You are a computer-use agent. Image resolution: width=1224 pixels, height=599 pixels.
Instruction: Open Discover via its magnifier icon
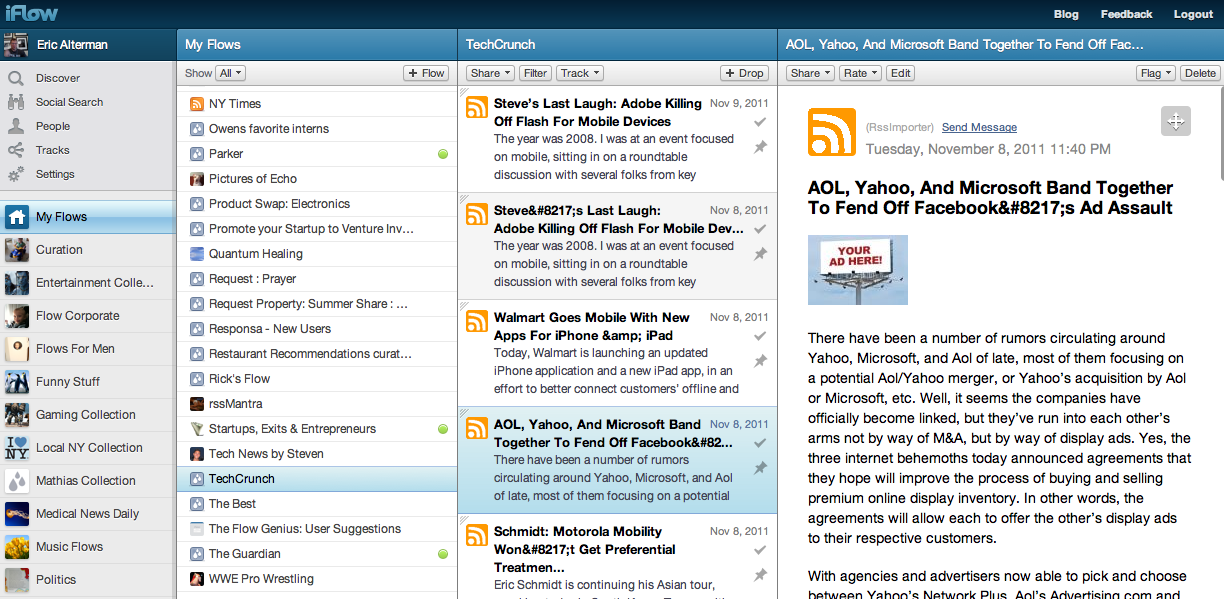coord(16,78)
